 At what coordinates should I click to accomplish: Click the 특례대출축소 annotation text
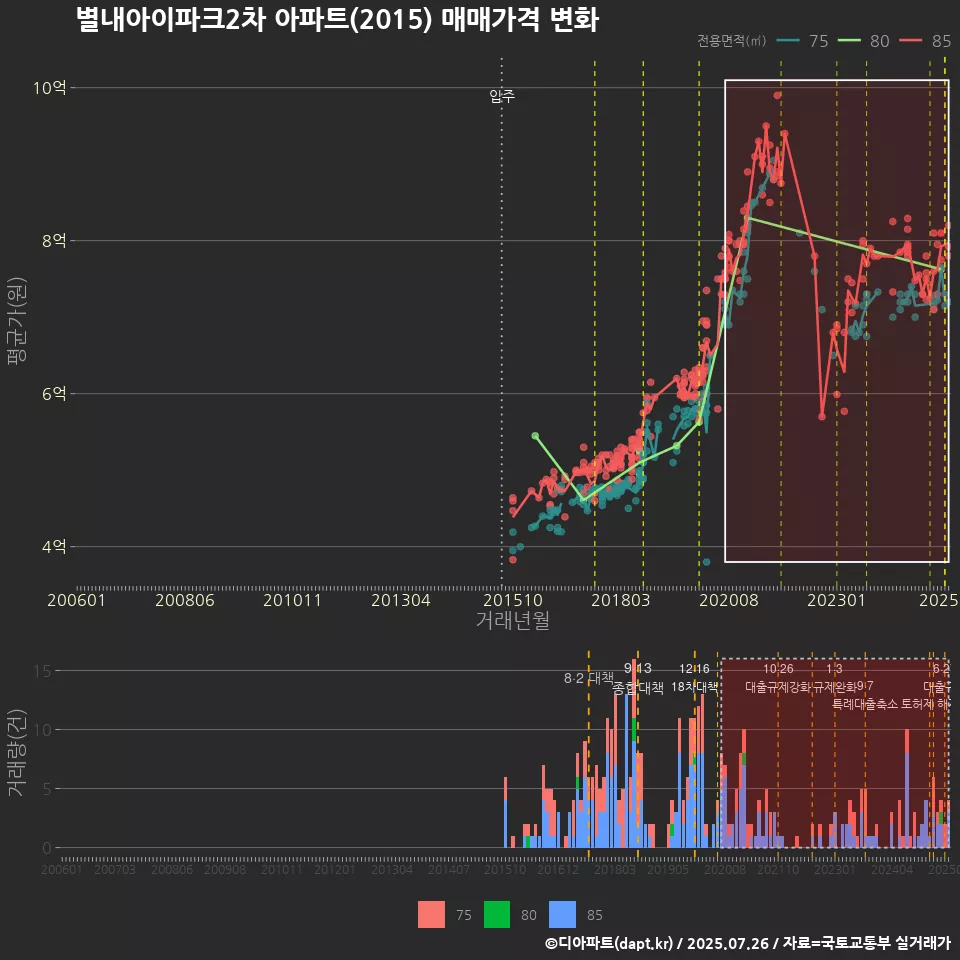[864, 704]
